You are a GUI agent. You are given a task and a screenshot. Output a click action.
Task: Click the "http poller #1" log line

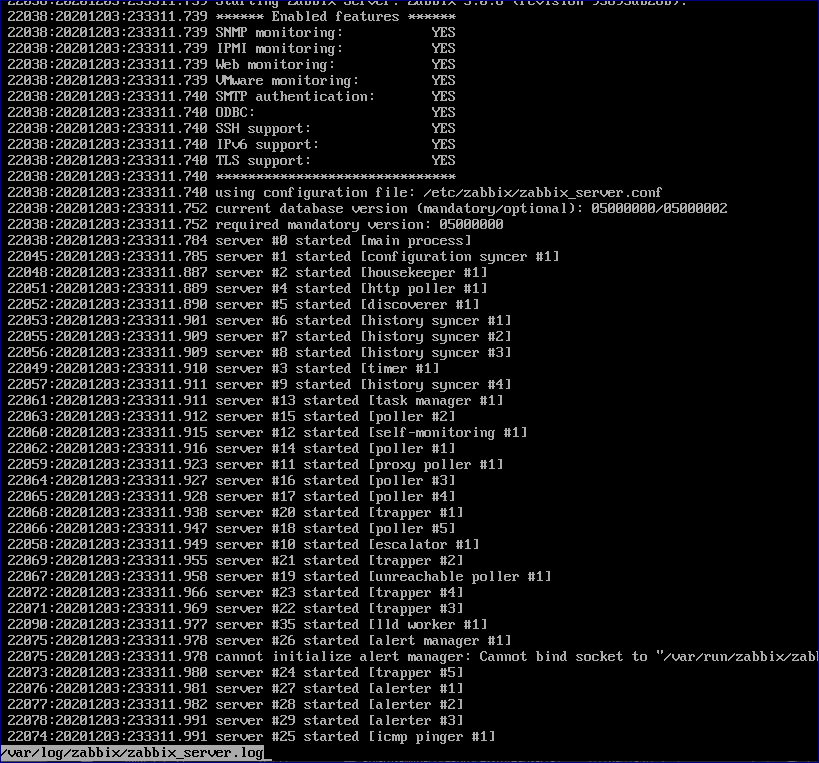(248, 288)
